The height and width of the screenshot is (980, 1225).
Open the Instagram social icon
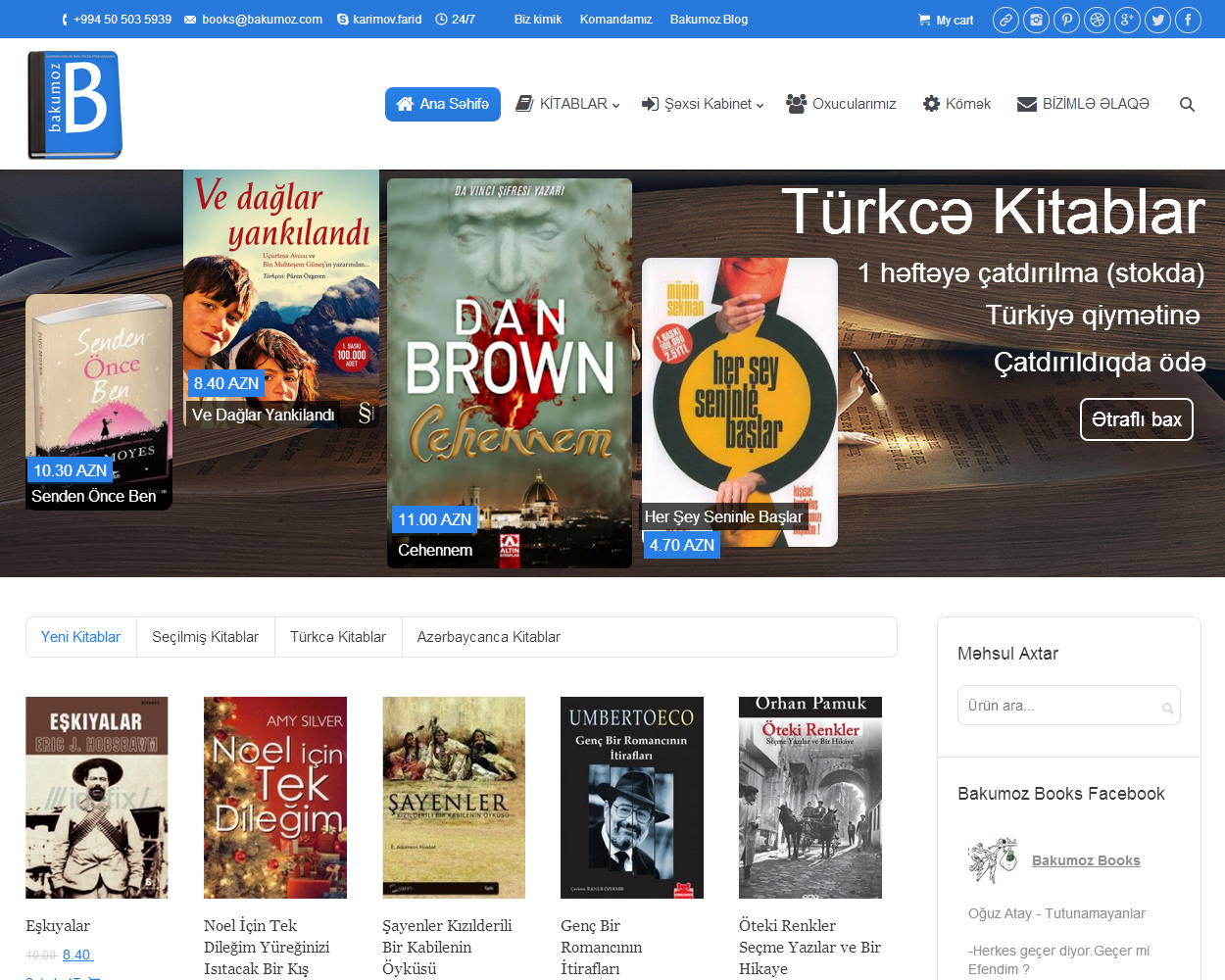pos(1036,20)
